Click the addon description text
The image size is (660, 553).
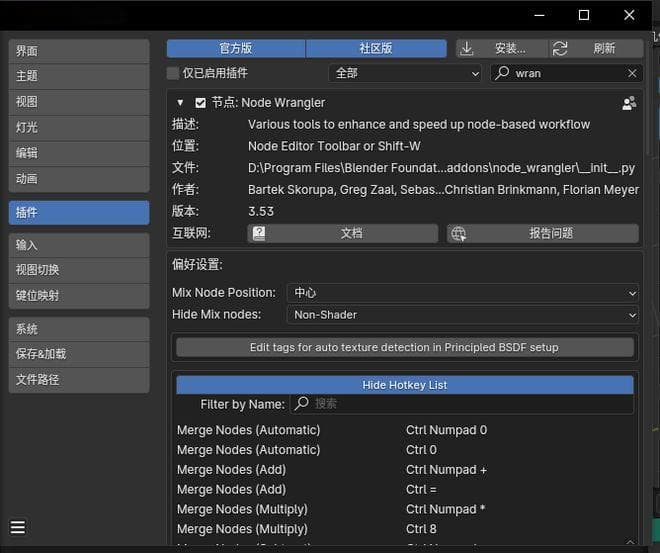pos(419,125)
